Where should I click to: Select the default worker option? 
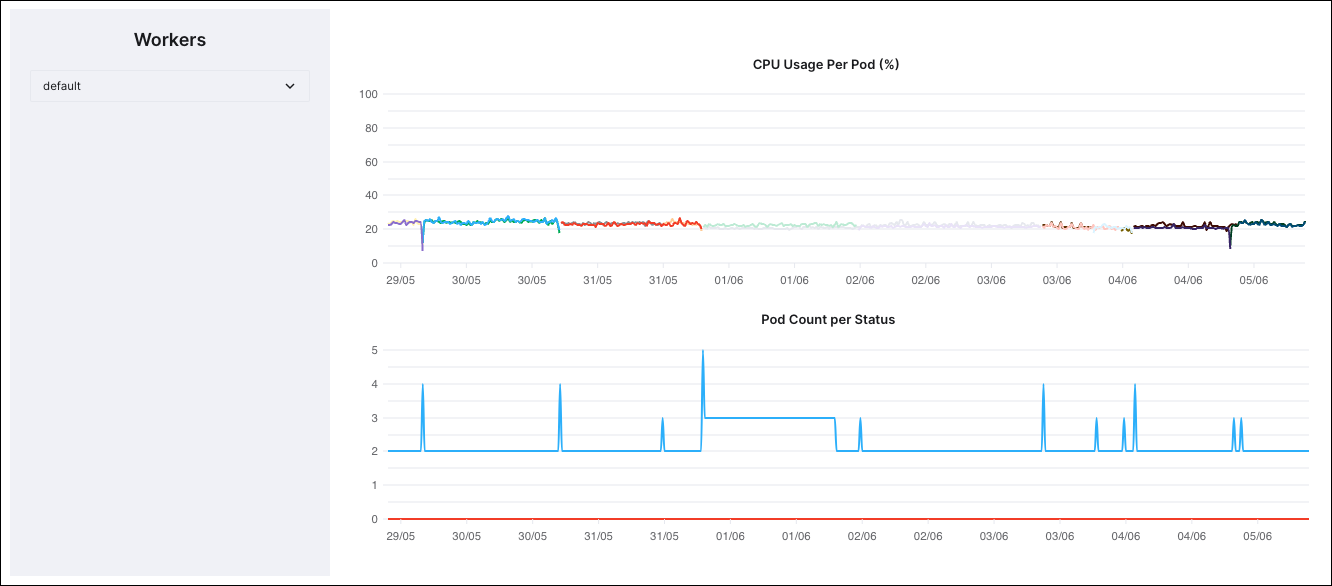[60, 86]
